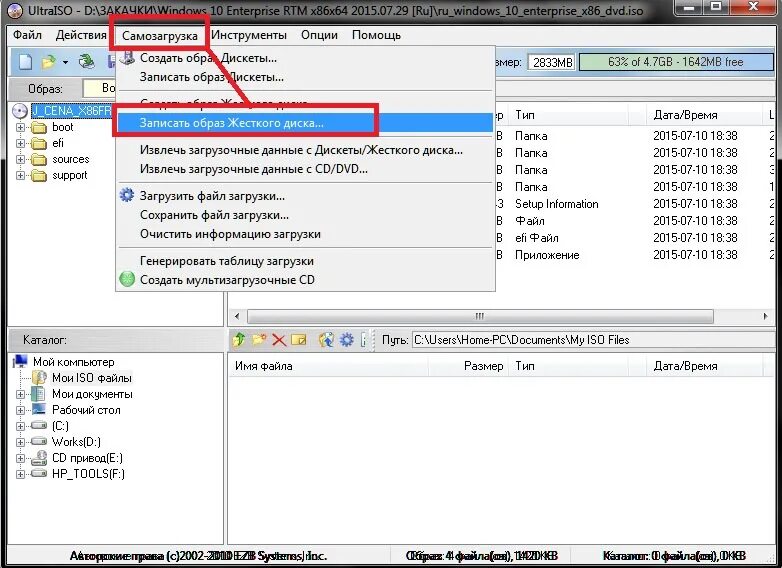Choose Очистить информацию загрузки
Viewport: 782px width, 568px height.
pyautogui.click(x=305, y=234)
